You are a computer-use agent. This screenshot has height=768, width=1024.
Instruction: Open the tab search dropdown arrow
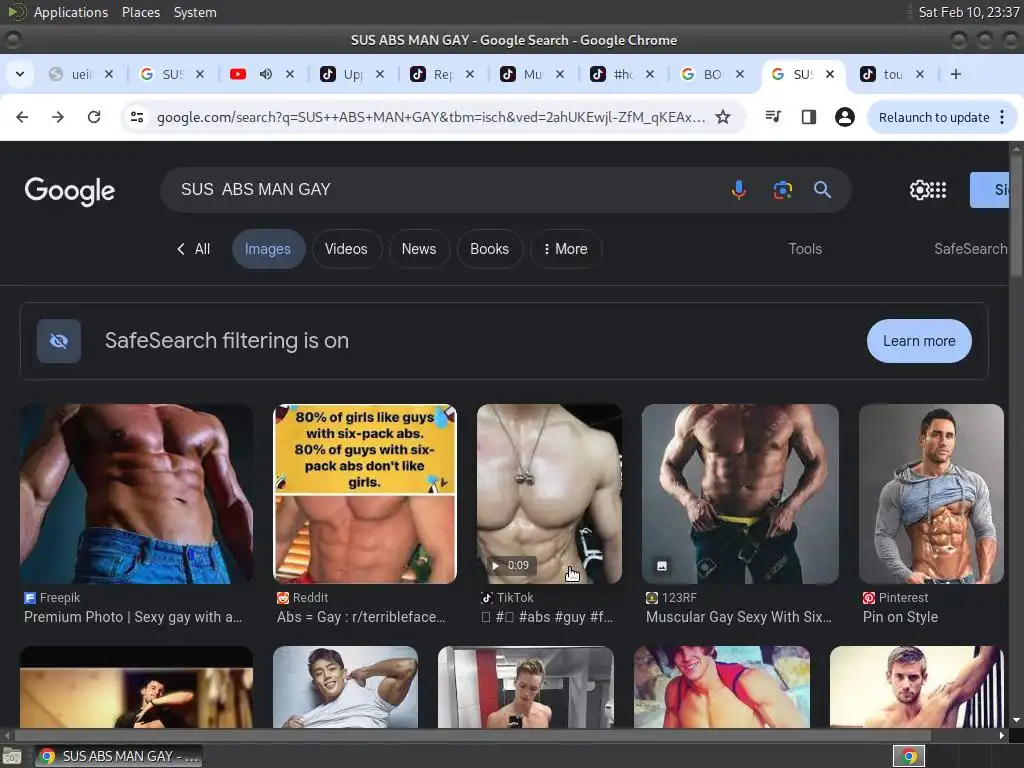coord(20,74)
